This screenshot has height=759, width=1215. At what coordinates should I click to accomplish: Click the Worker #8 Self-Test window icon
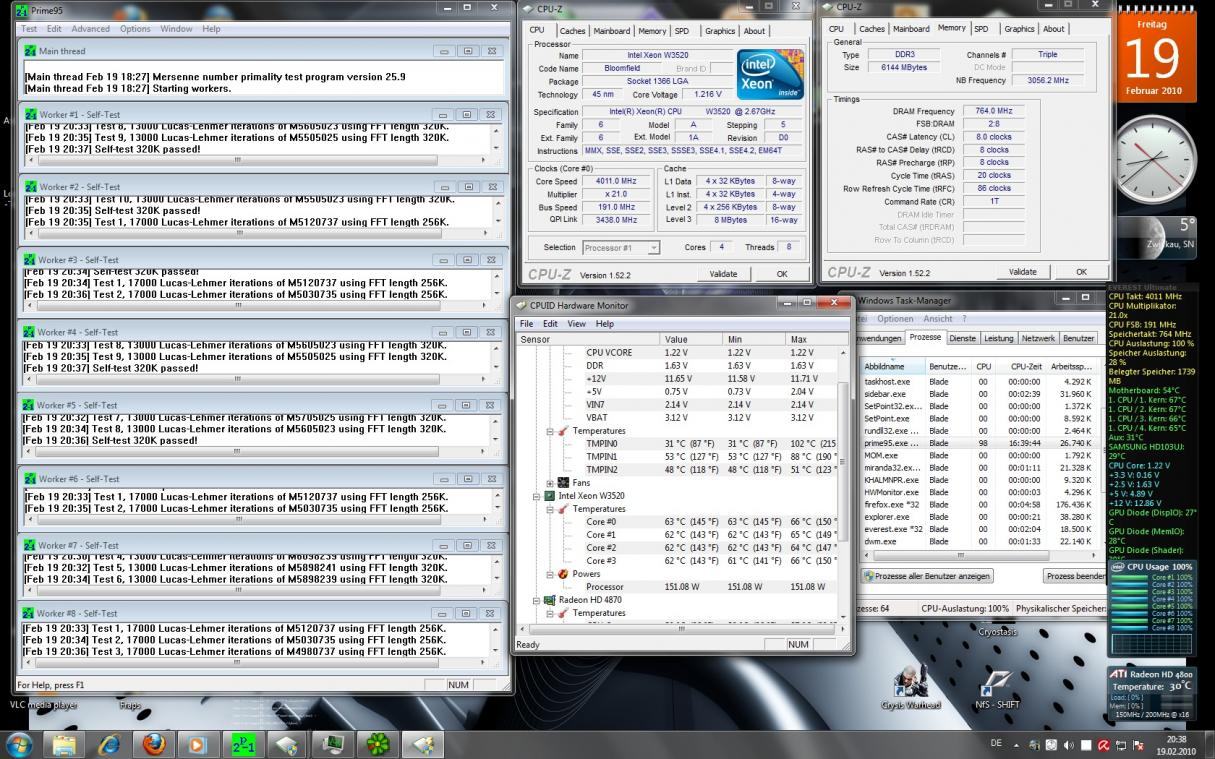(x=30, y=613)
